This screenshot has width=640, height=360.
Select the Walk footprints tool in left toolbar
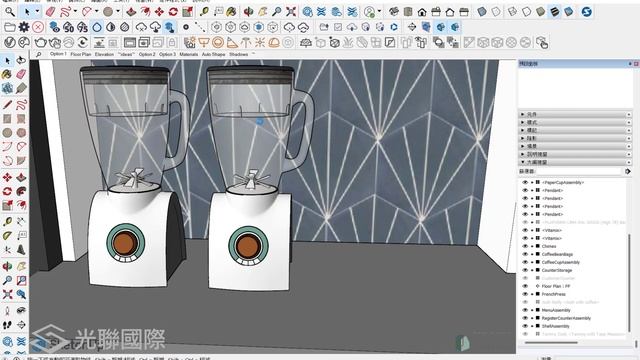[x=7, y=325]
